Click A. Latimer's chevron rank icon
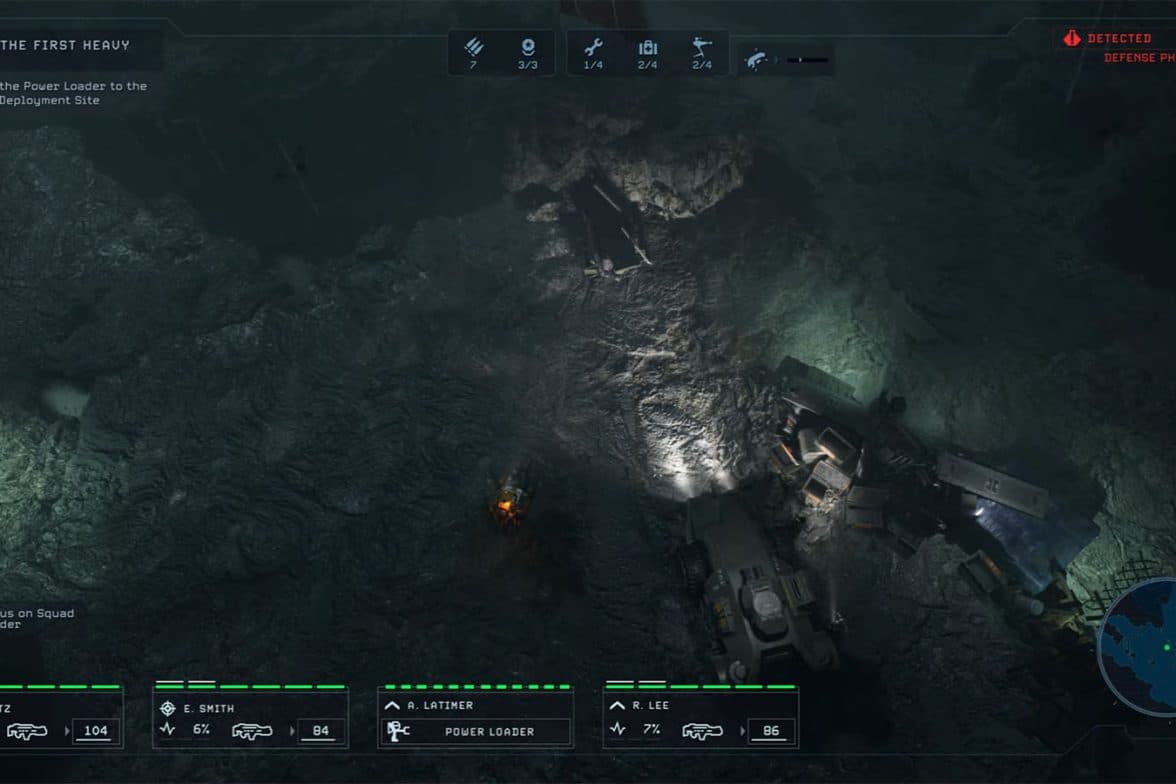The image size is (1176, 784). click(392, 705)
